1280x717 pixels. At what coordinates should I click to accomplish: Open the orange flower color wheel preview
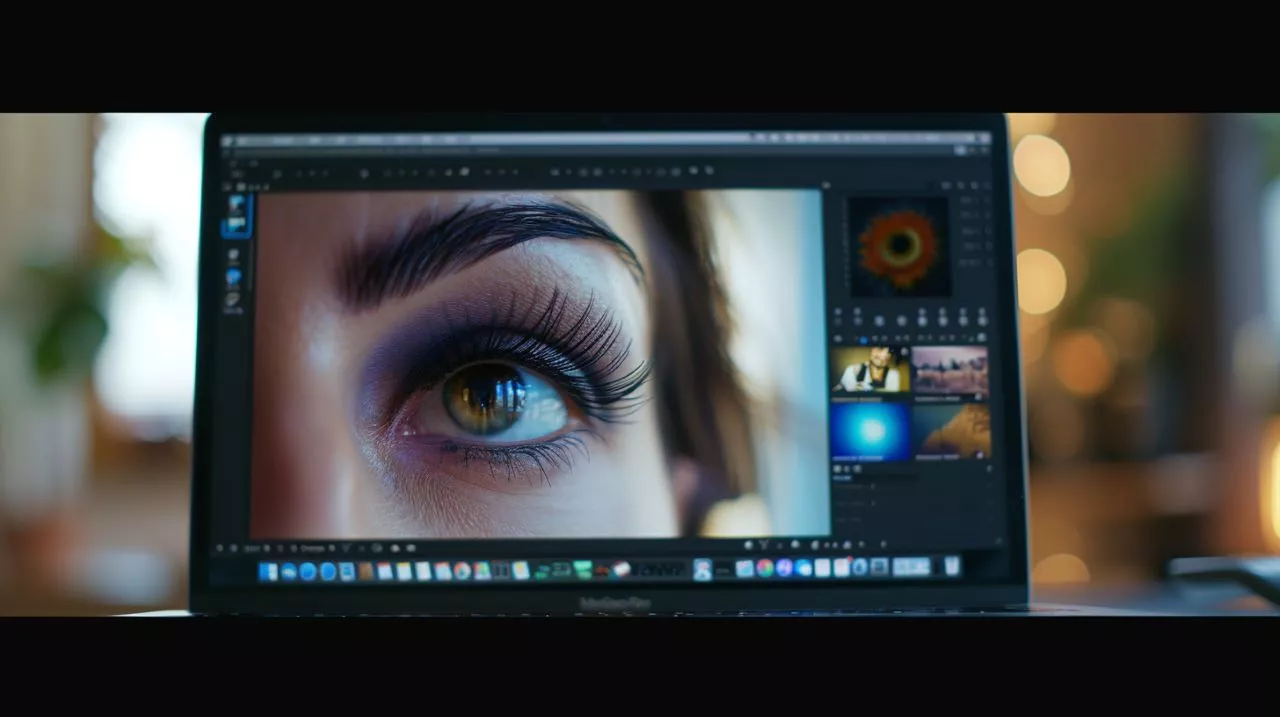click(898, 246)
